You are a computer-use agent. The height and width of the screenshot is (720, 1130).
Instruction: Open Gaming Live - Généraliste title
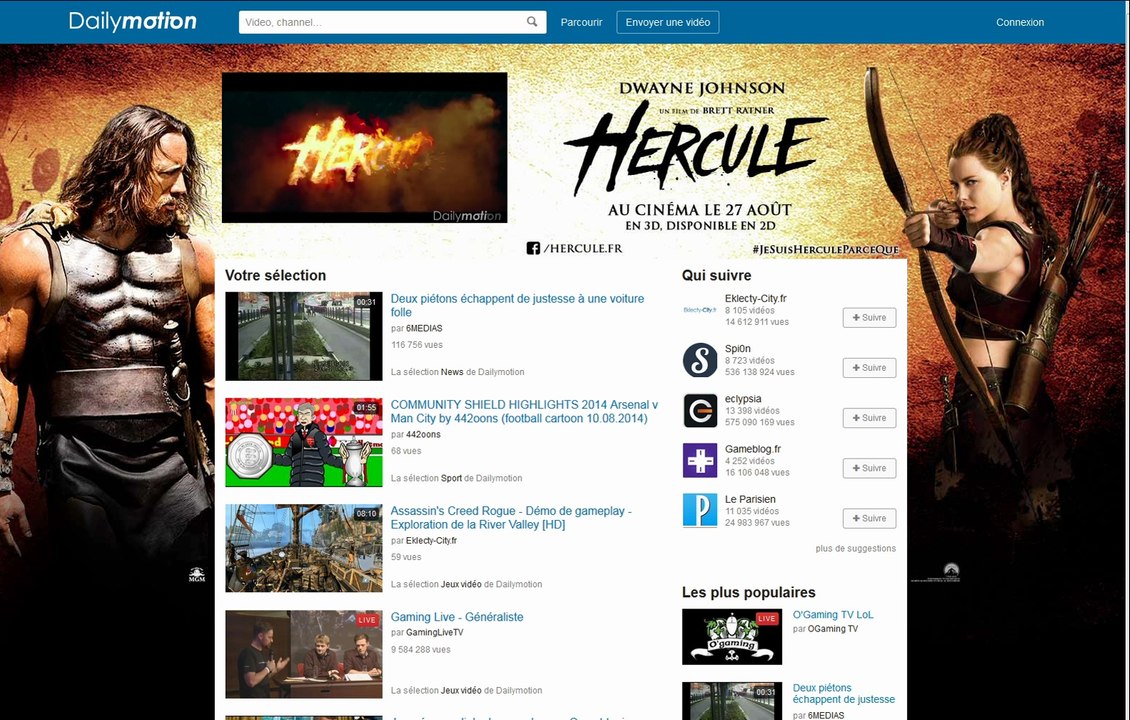[x=457, y=617]
